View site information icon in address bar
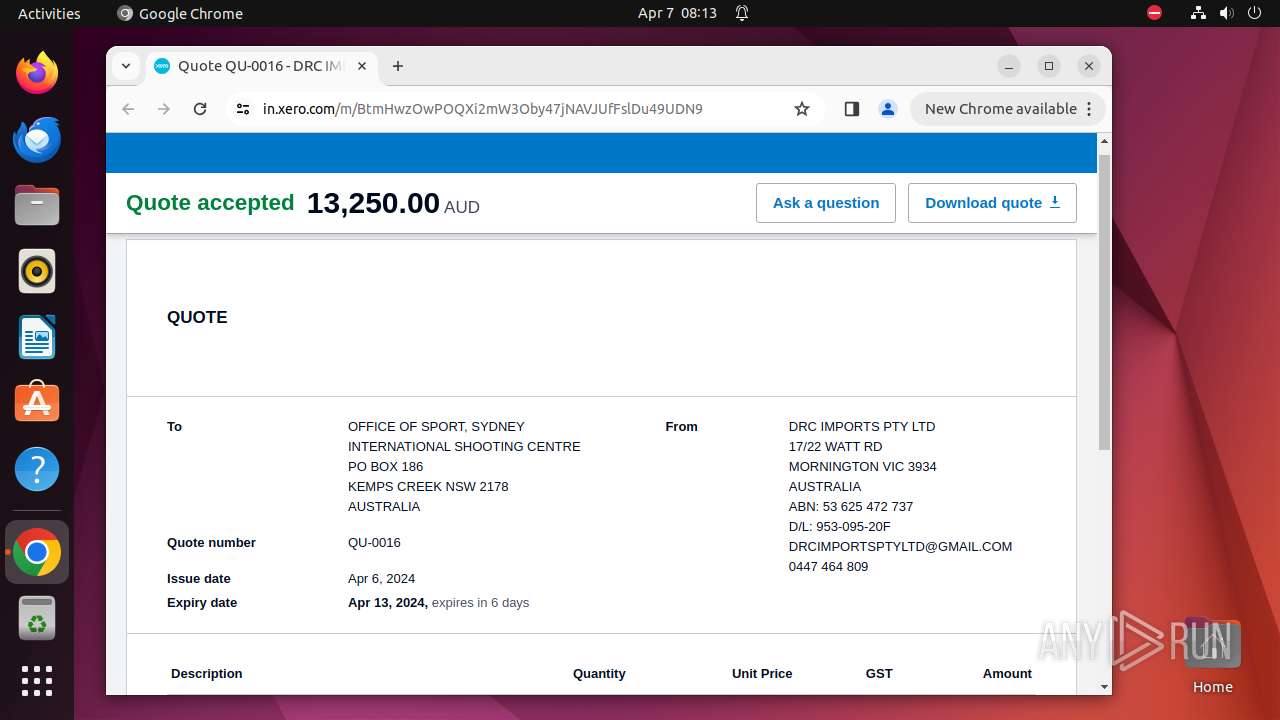1280x720 pixels. point(243,109)
